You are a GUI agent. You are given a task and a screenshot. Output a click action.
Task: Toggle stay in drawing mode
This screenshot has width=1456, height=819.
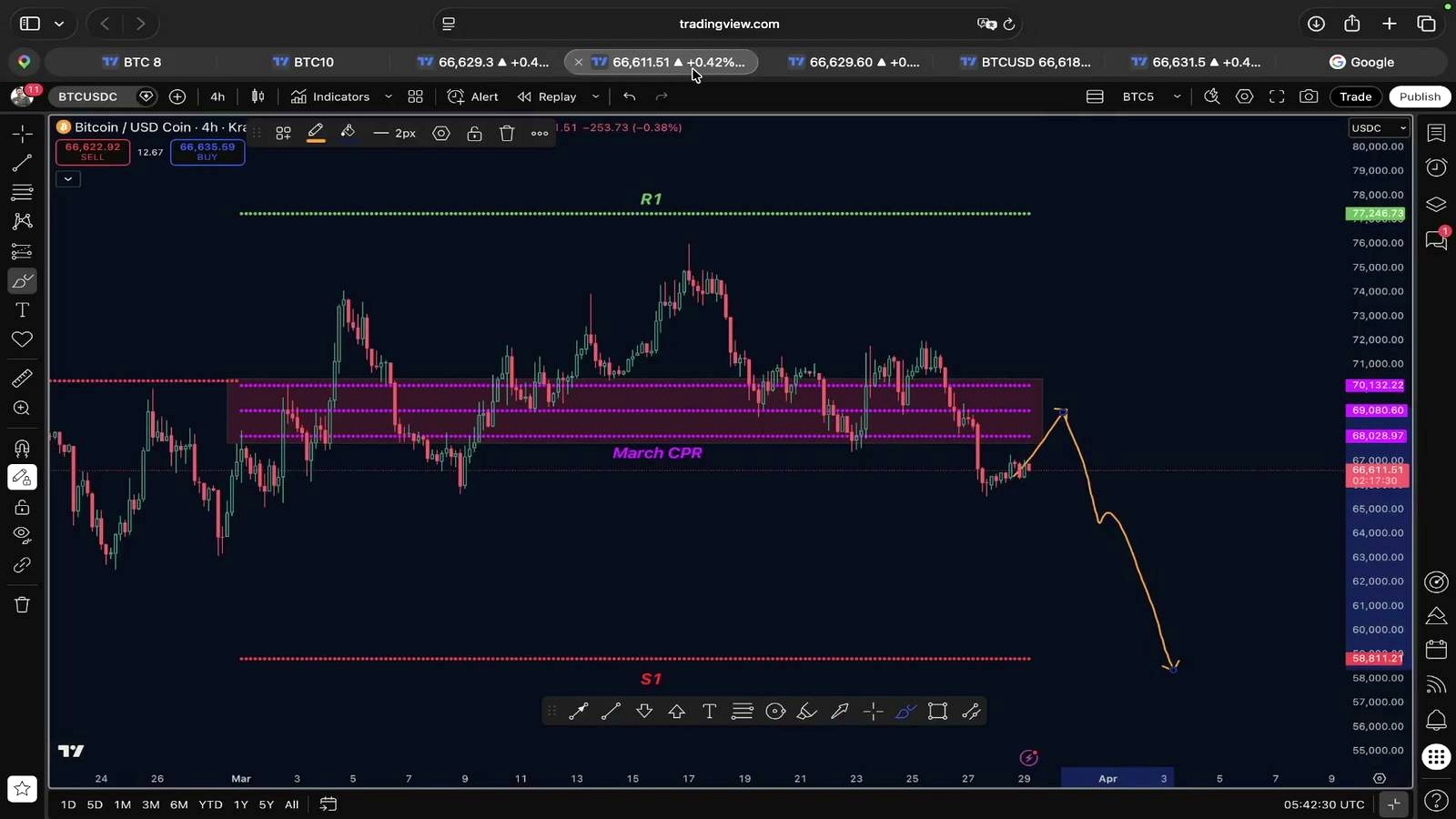[x=22, y=477]
